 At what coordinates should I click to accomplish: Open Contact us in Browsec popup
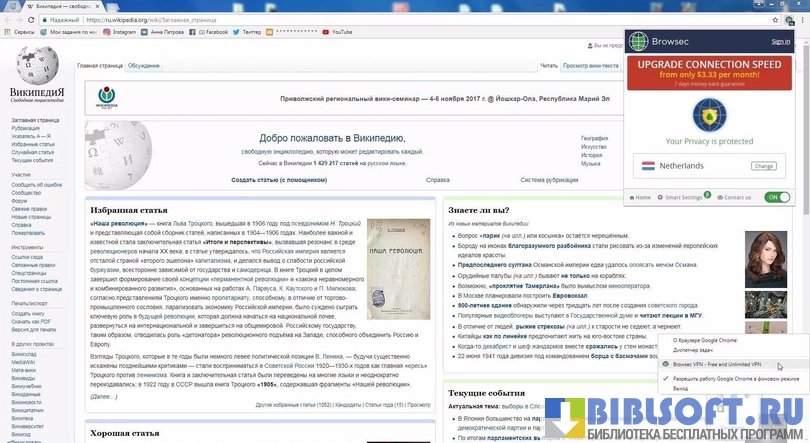coord(734,197)
